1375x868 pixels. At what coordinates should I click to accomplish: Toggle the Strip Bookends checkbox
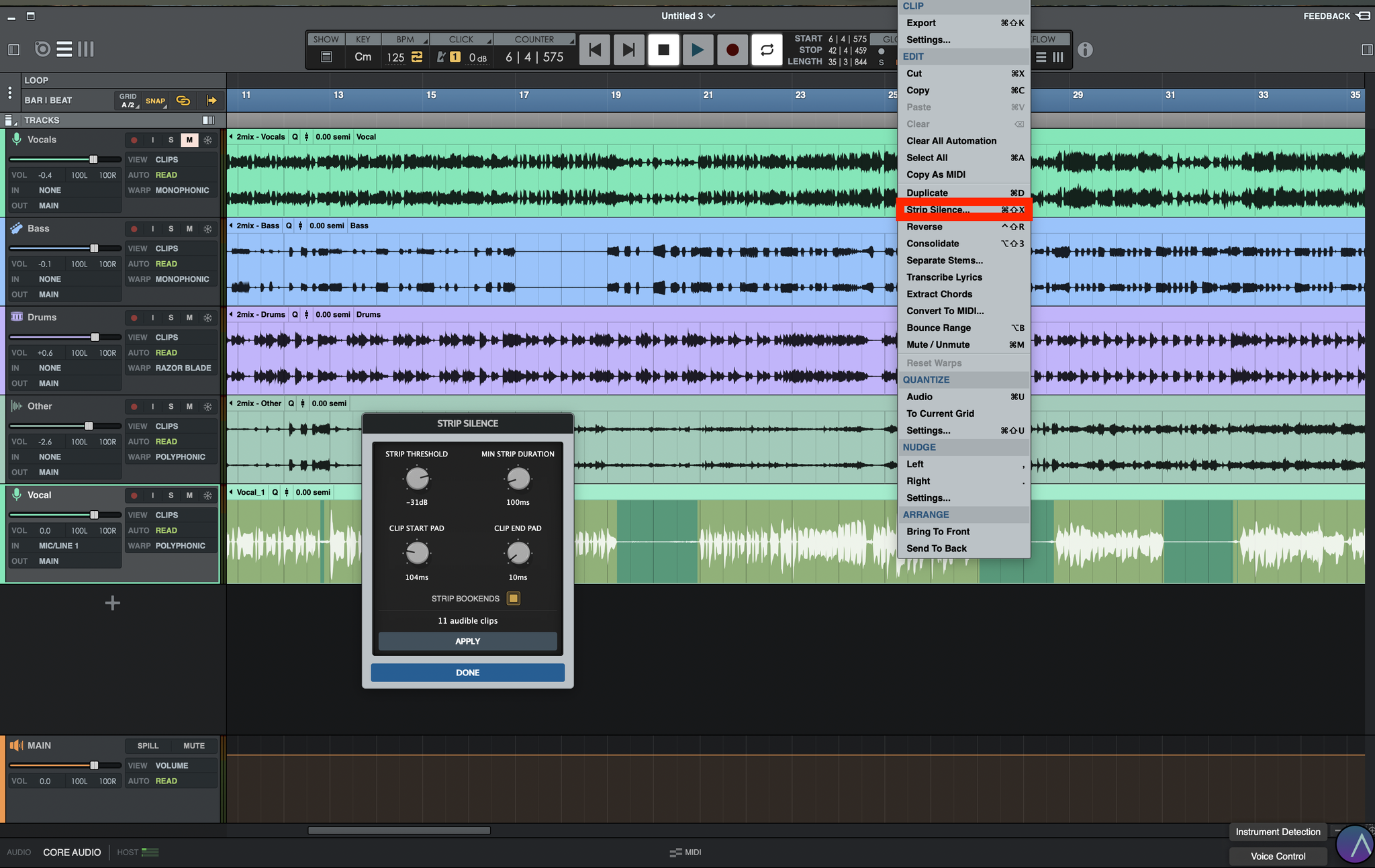(514, 598)
